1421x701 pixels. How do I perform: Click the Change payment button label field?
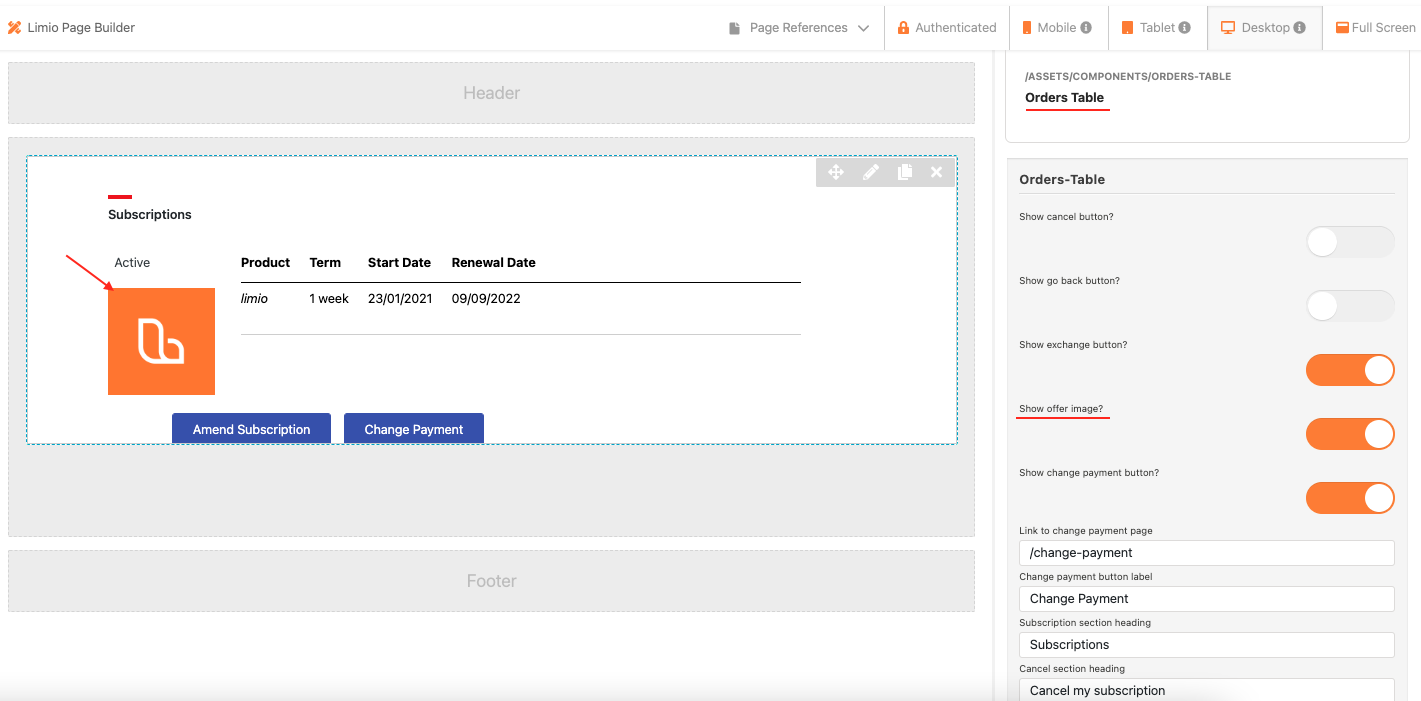click(1206, 598)
